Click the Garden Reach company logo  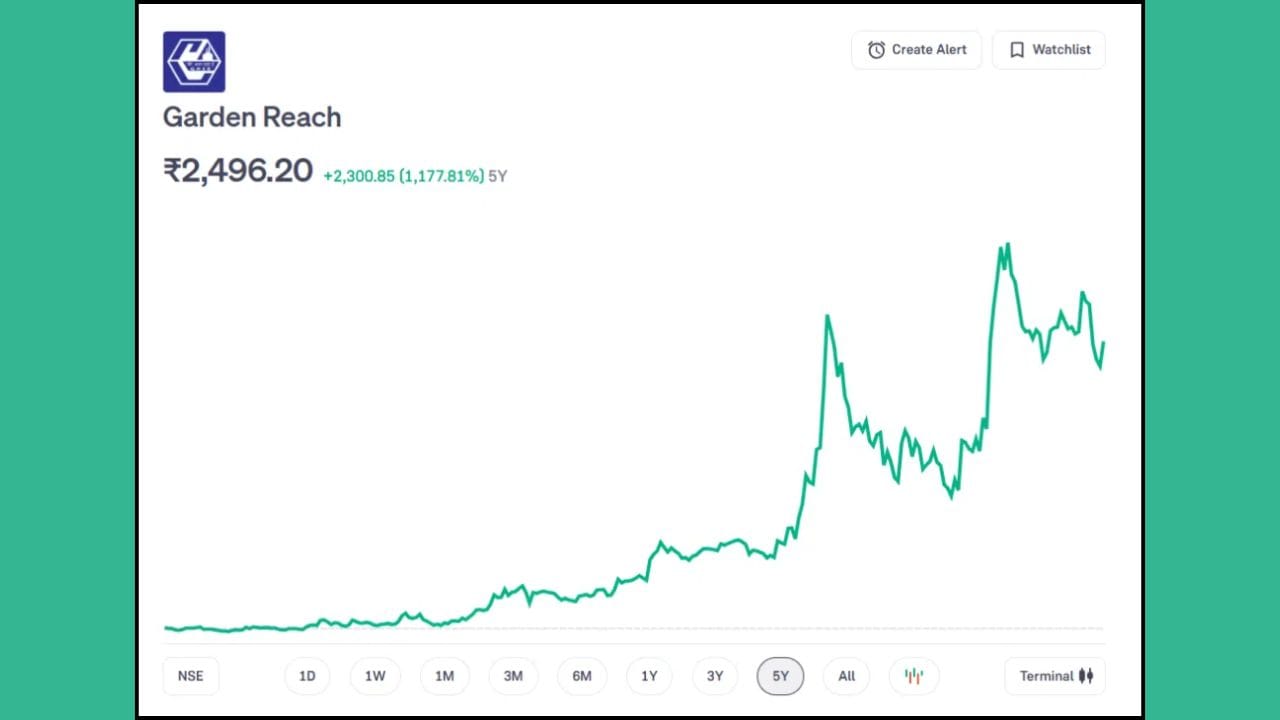coord(194,62)
